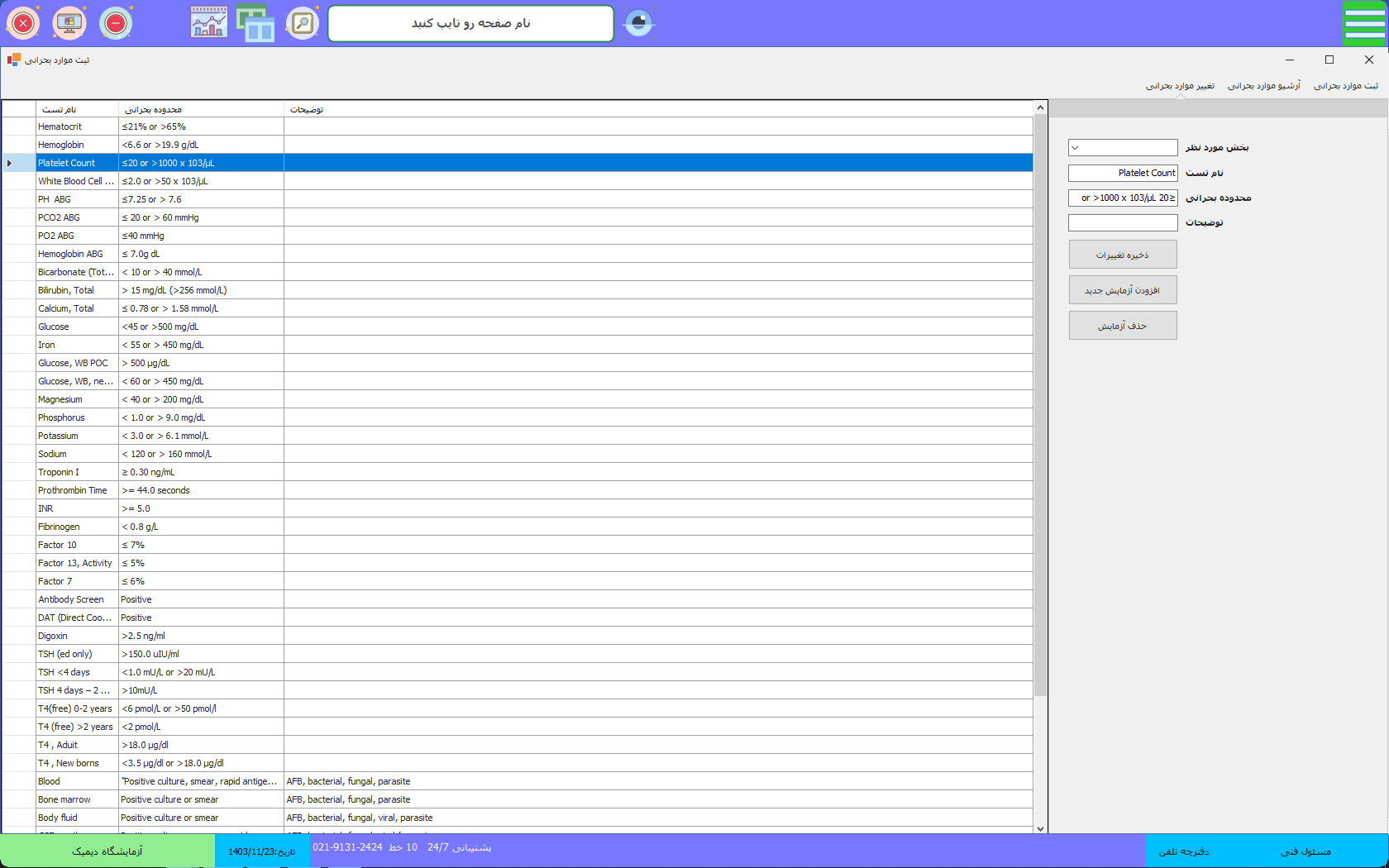Click the مسئول فنی status bar button
This screenshot has width=1389, height=868.
point(1305,851)
